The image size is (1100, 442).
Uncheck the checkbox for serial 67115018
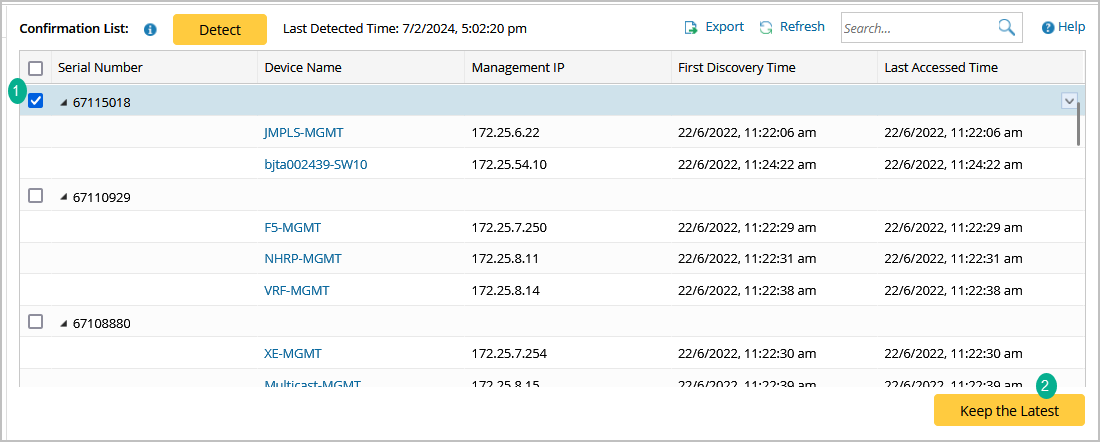click(36, 101)
